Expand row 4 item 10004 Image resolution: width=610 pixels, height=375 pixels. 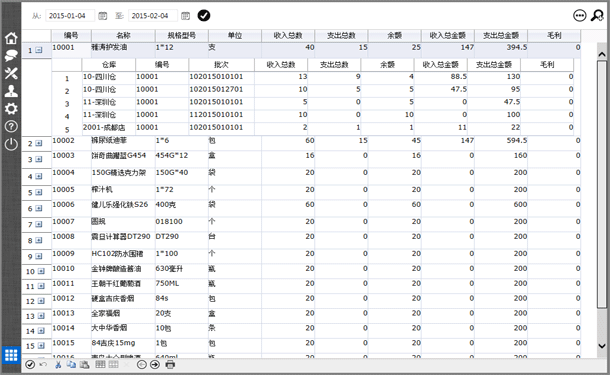tap(39, 176)
